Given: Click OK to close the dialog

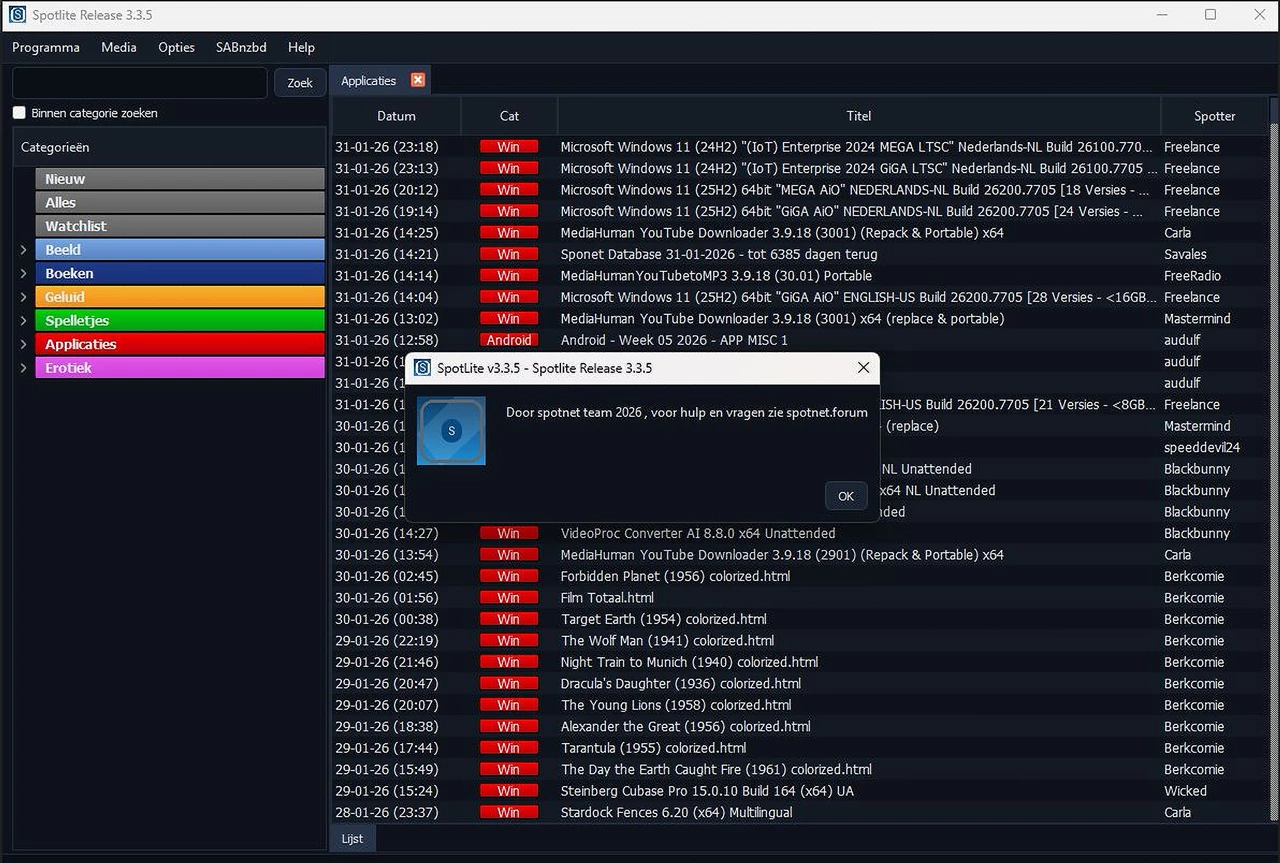Looking at the screenshot, I should [x=845, y=495].
